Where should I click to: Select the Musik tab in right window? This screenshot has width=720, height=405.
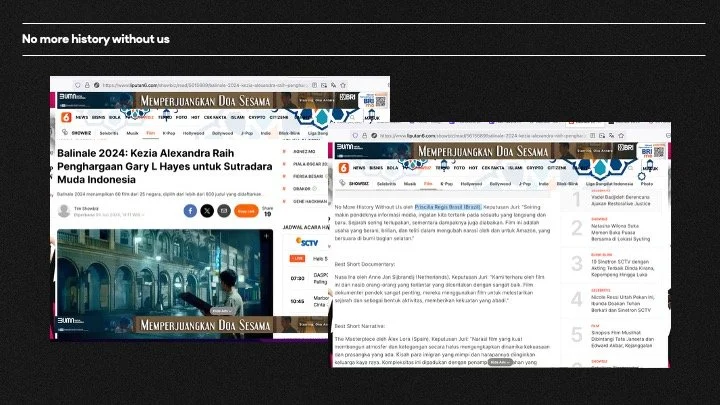click(x=410, y=184)
